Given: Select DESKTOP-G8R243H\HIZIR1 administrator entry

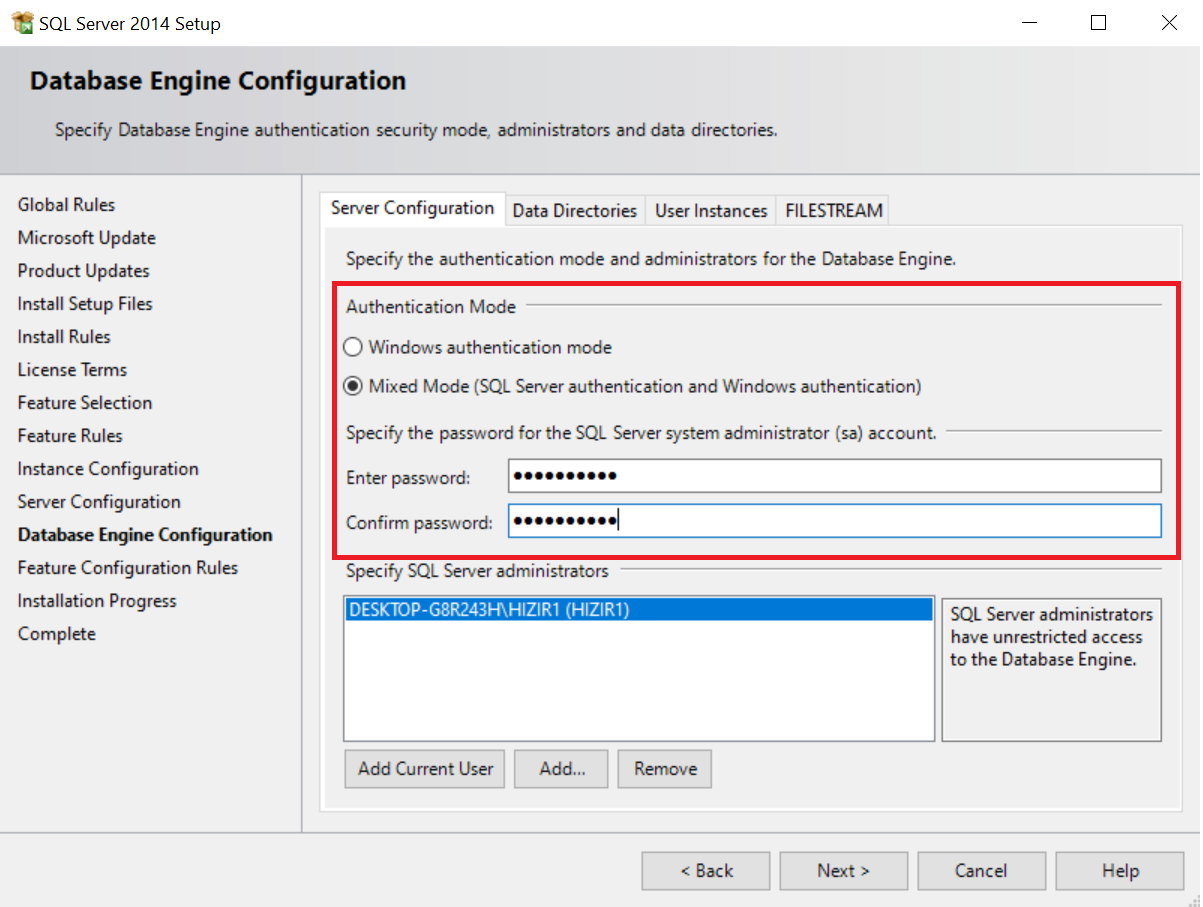Looking at the screenshot, I should click(638, 609).
